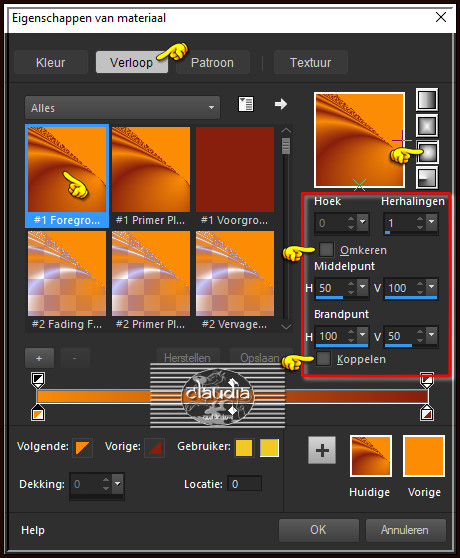Open the Dekking value dropdown arrow
The width and height of the screenshot is (460, 558).
[x=118, y=484]
